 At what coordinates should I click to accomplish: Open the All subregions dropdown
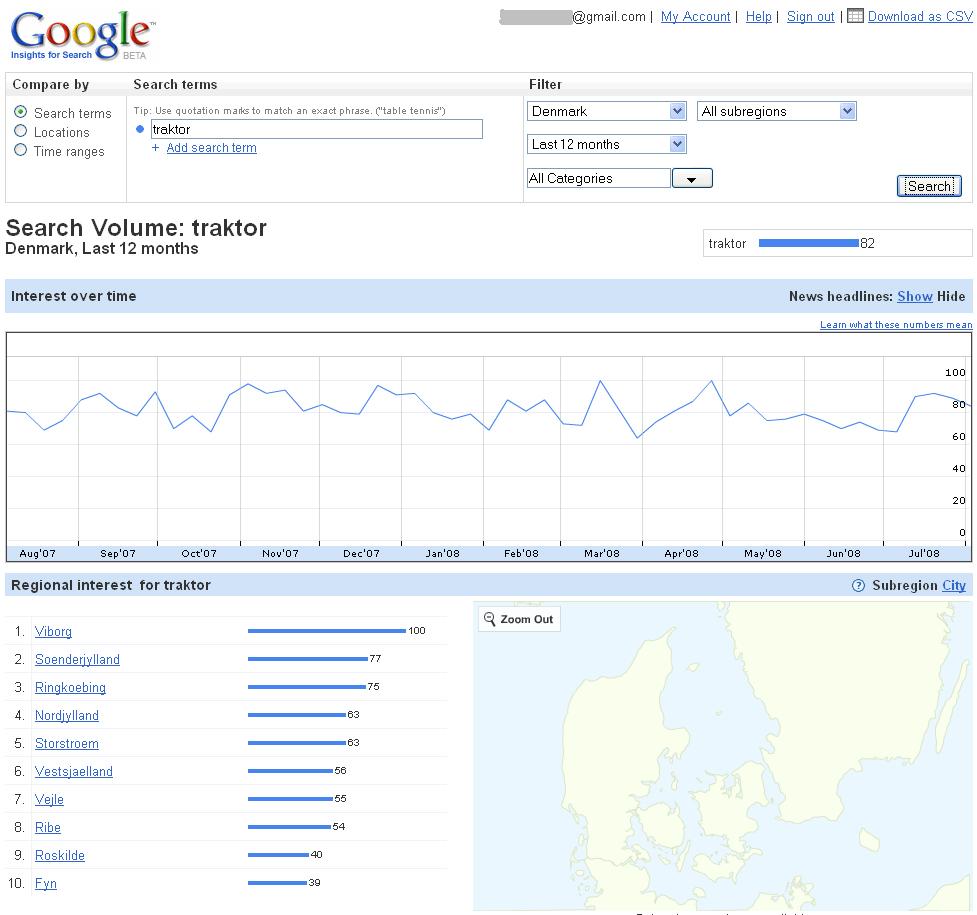(847, 111)
